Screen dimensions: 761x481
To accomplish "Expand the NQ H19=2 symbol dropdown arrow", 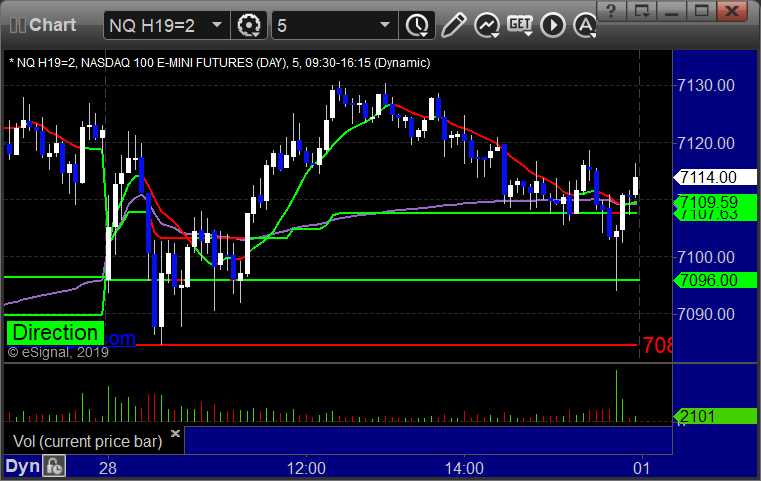I will point(217,25).
